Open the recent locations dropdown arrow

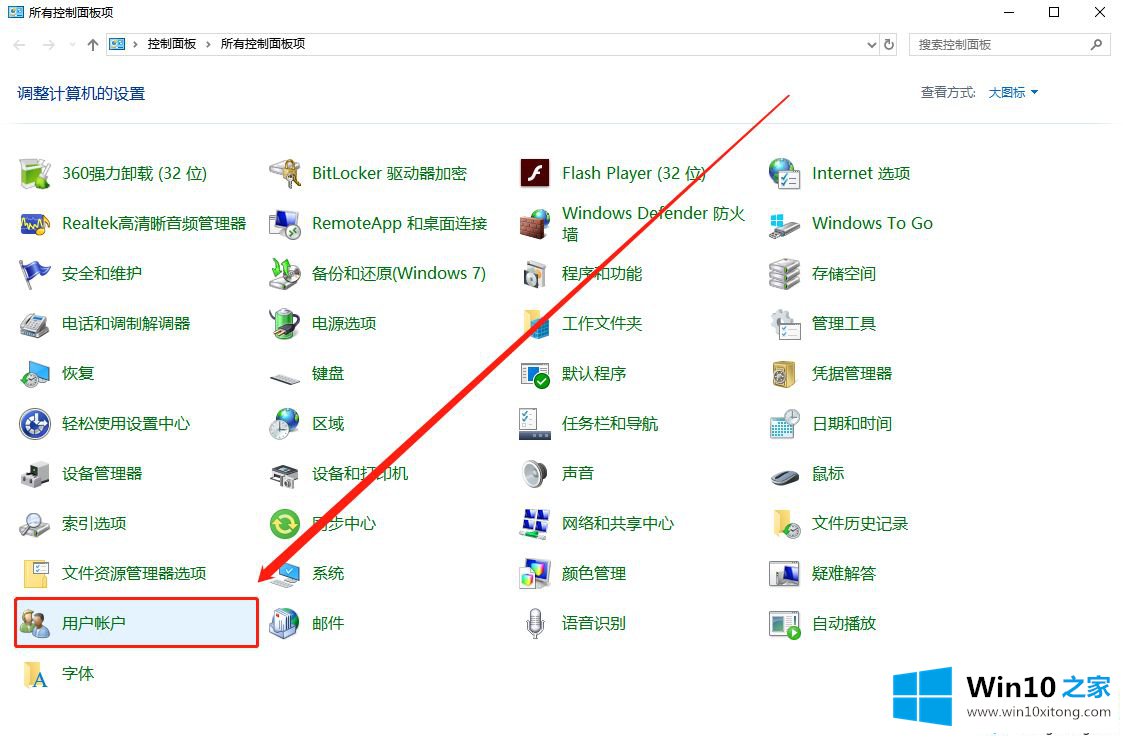pyautogui.click(x=72, y=44)
